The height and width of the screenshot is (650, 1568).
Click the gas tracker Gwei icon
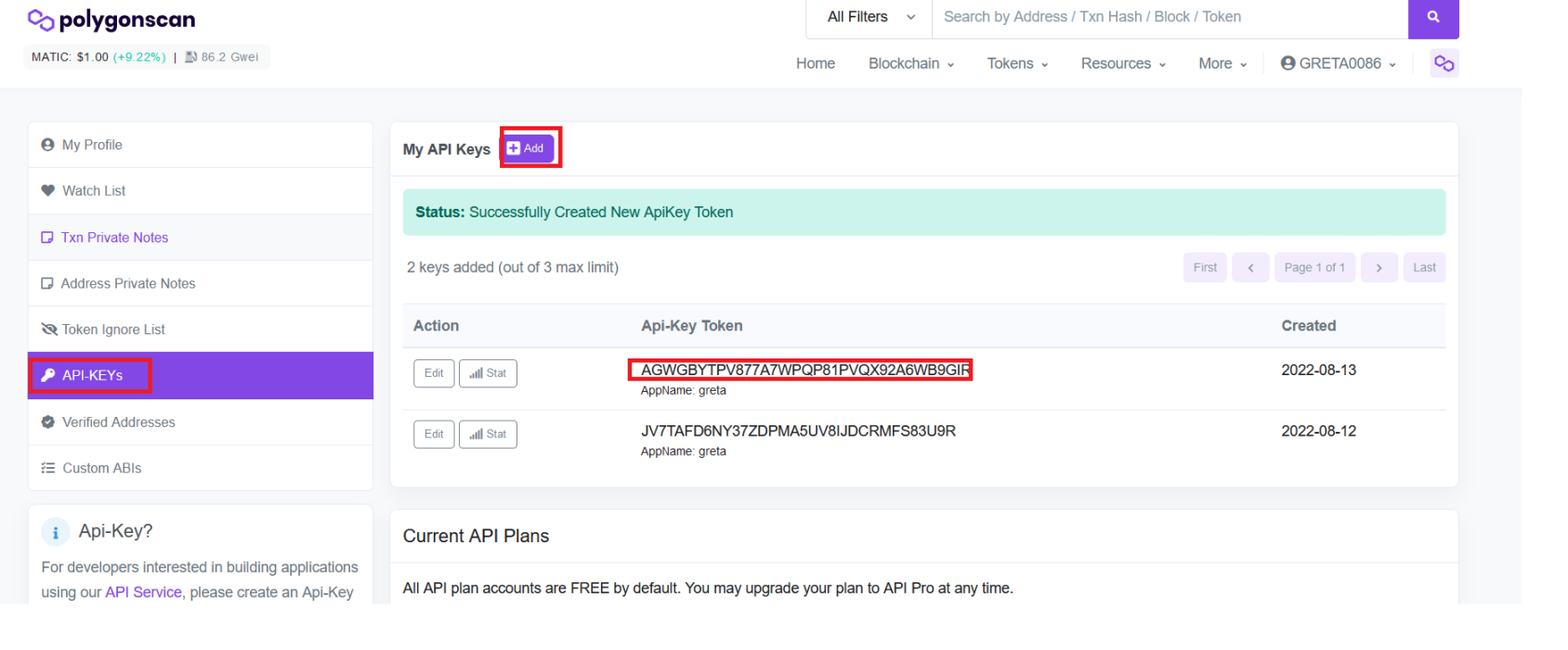(x=190, y=58)
